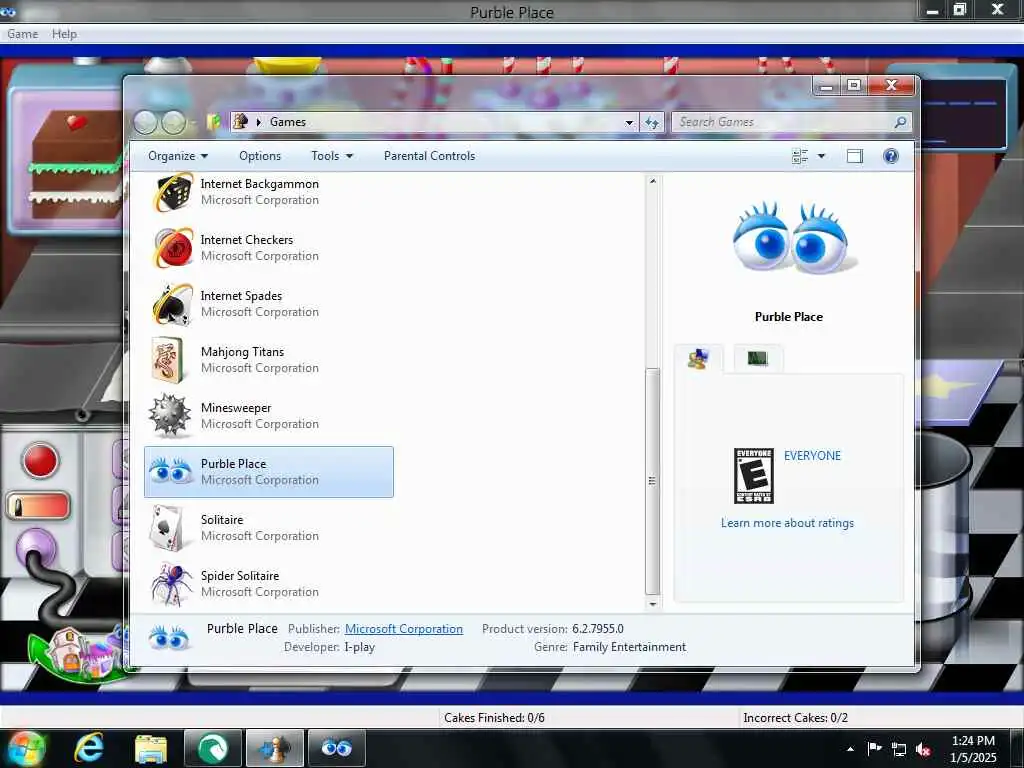Click the EVERYONE rating link
The image size is (1024, 768).
(812, 456)
